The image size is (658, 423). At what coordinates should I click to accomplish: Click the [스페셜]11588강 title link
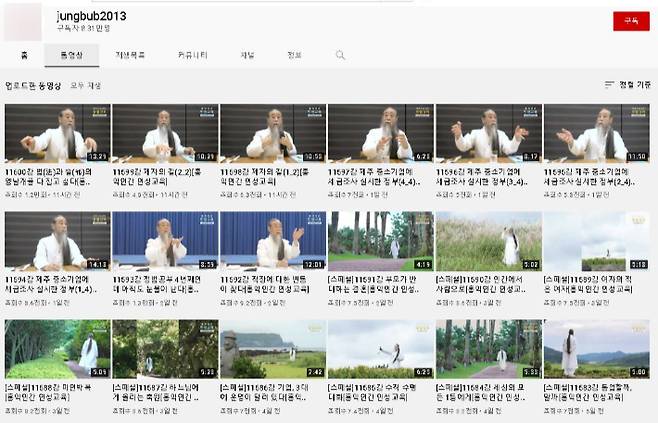[48, 392]
